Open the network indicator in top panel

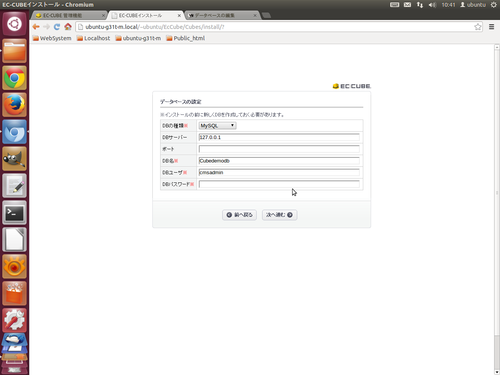(x=420, y=5)
